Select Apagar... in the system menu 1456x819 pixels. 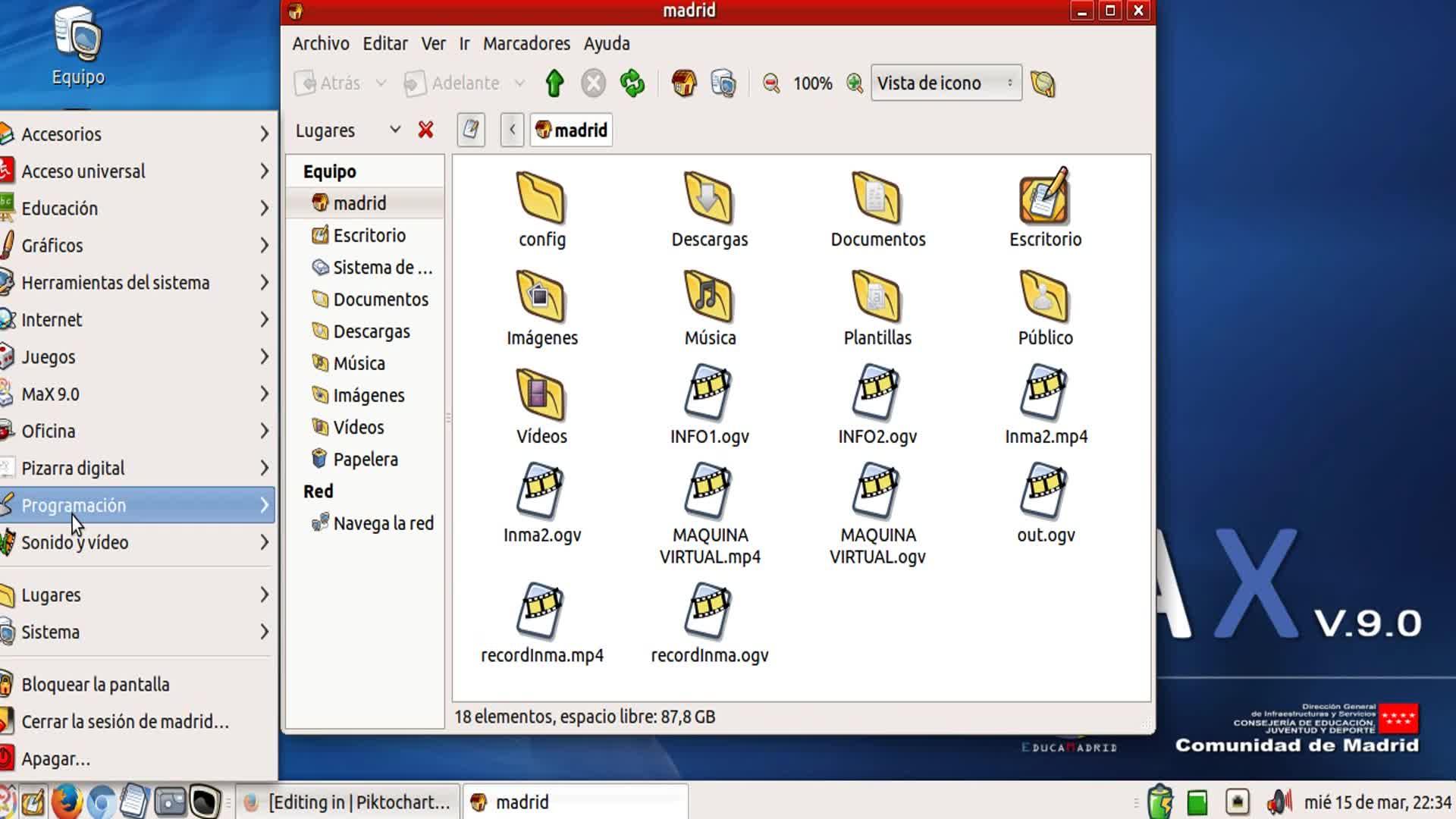coord(55,758)
